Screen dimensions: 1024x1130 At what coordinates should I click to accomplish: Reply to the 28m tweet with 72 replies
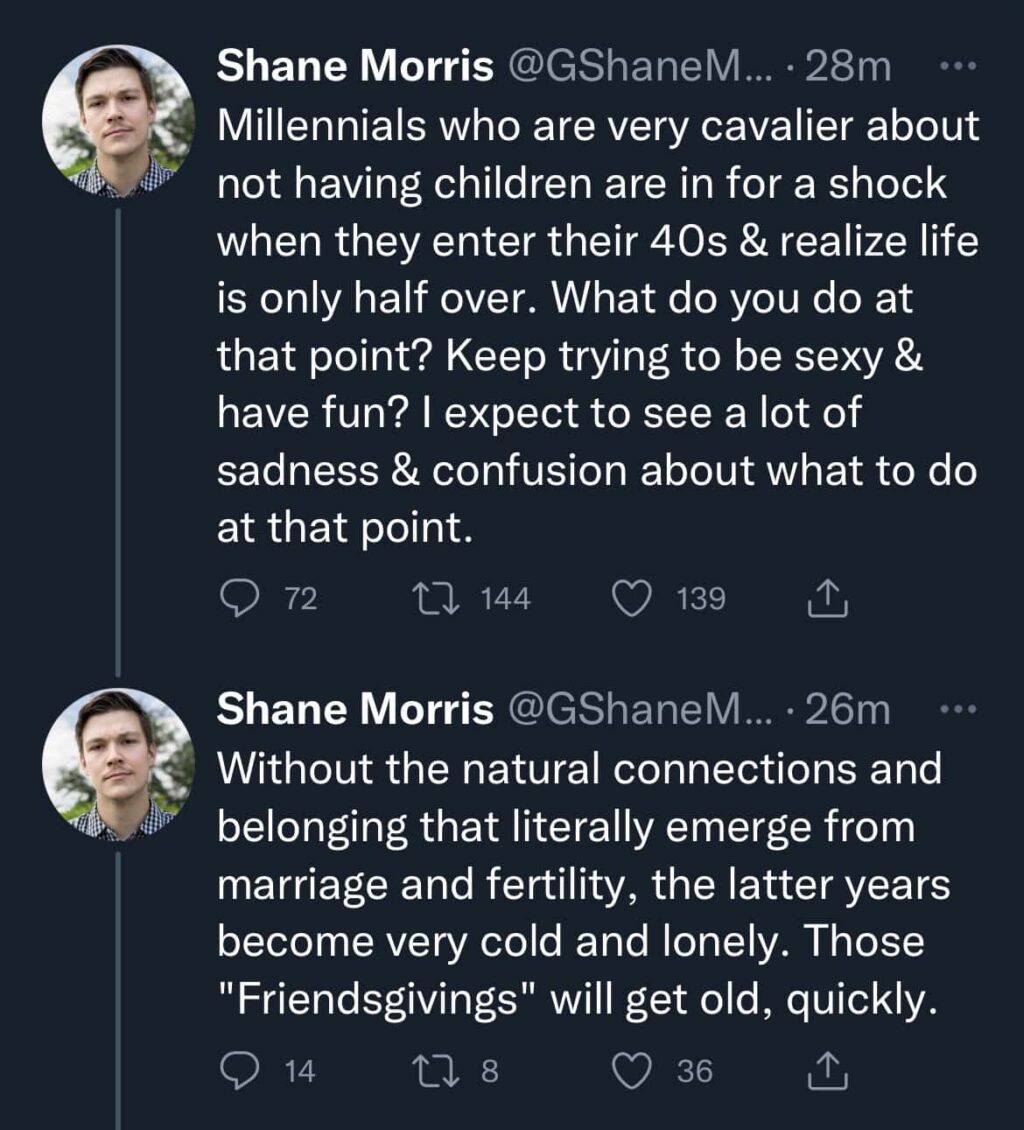point(239,599)
